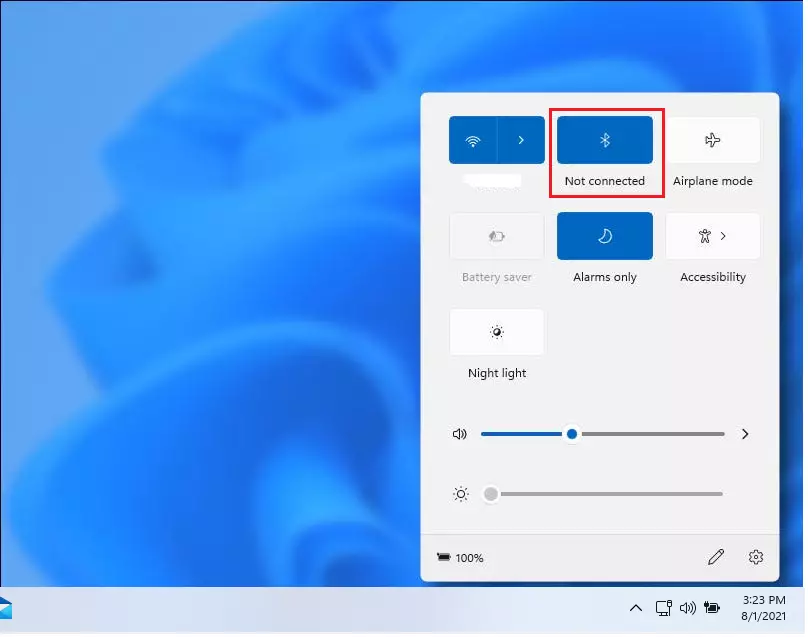This screenshot has height=637, width=808.
Task: Click the taskbar speaker volume icon
Action: 687,608
